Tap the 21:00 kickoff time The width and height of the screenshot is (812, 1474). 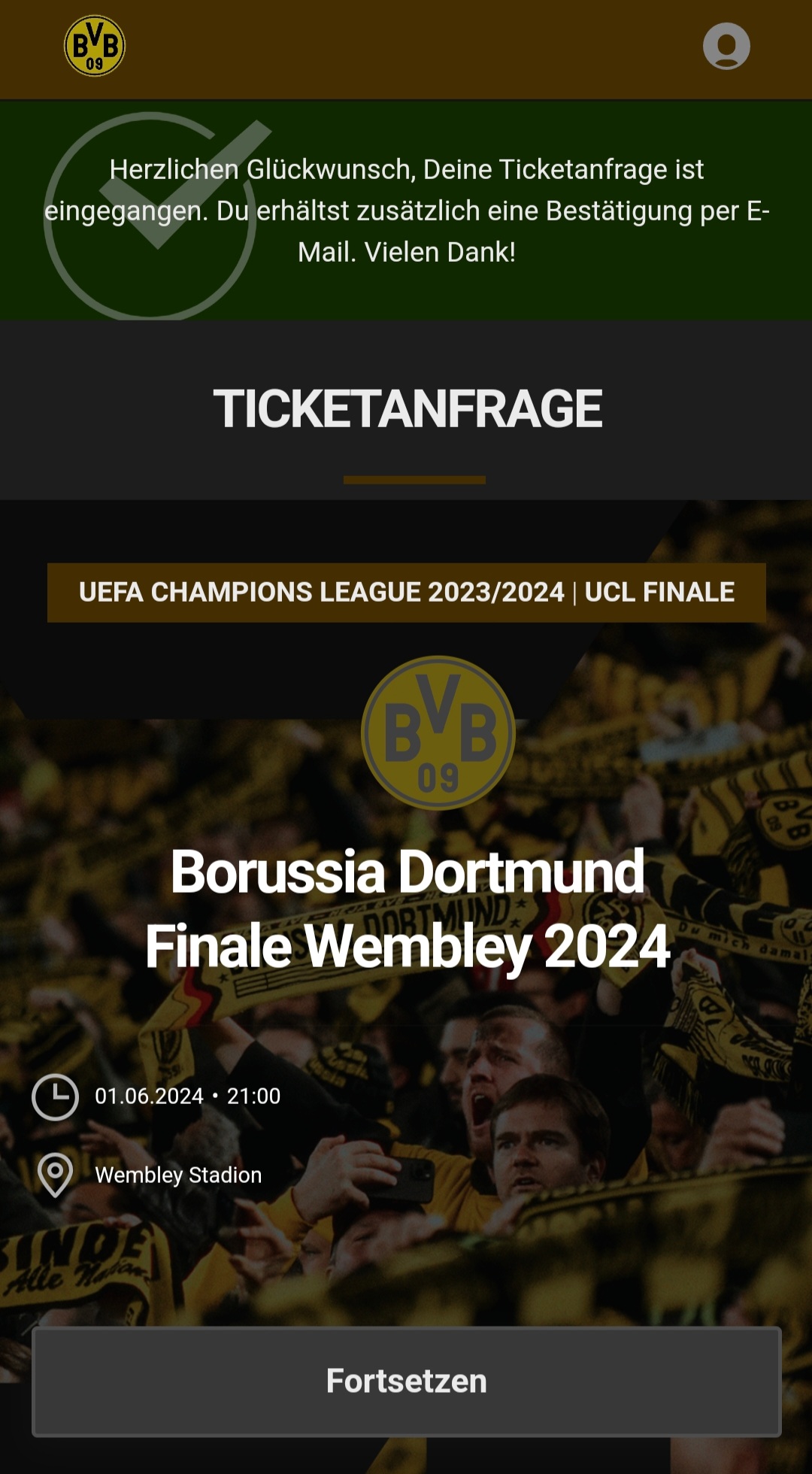coord(253,1096)
